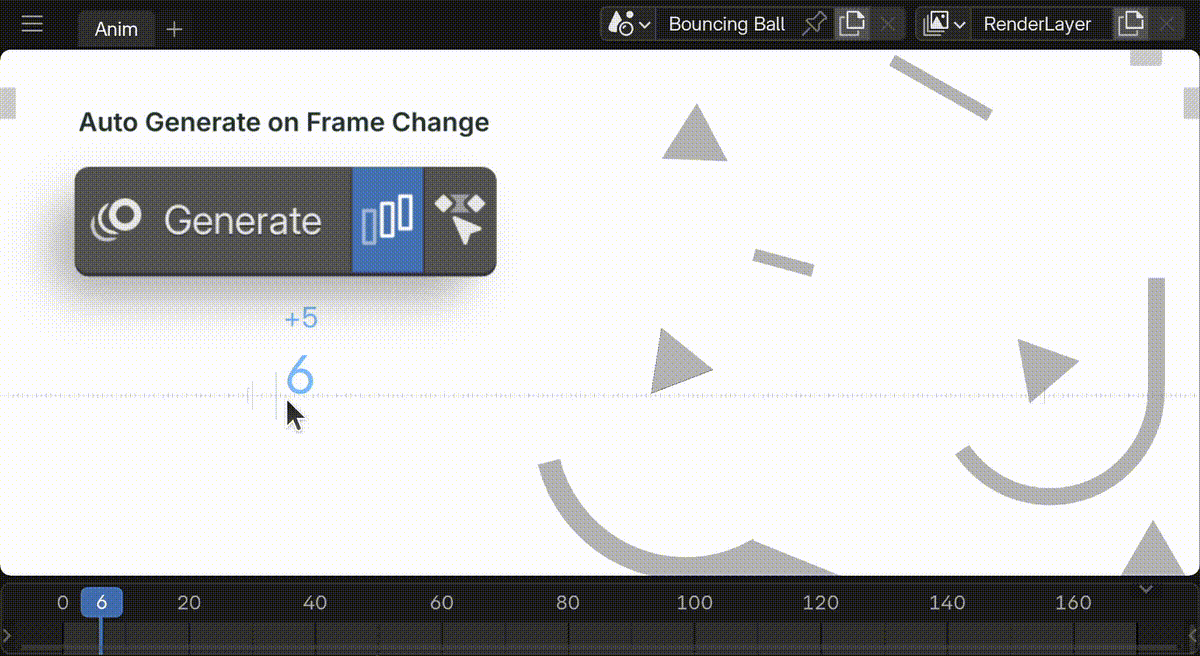
Task: Create a new scene copy
Action: (x=851, y=24)
